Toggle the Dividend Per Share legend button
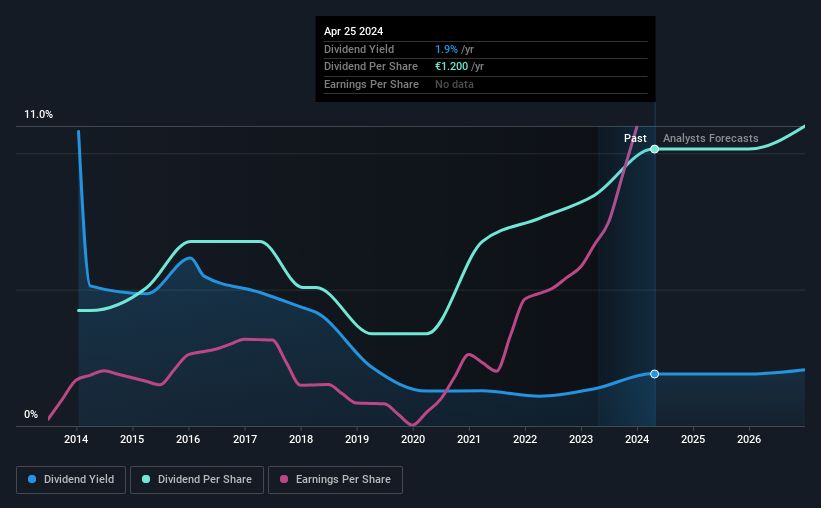Screen dimensions: 821x508 197,480
